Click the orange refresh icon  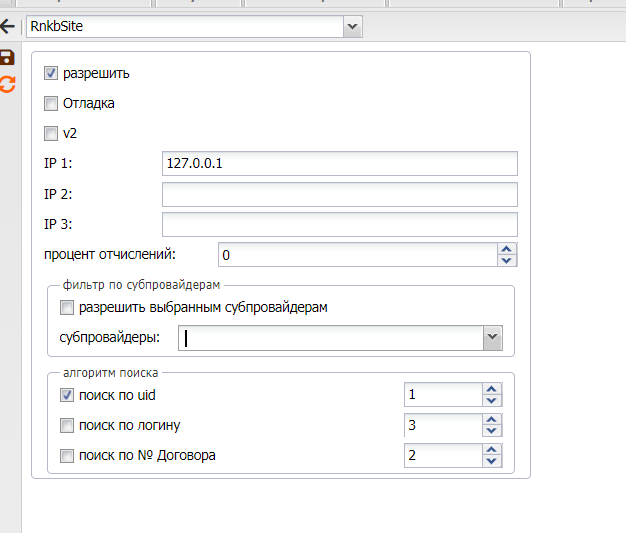pyautogui.click(x=8, y=84)
